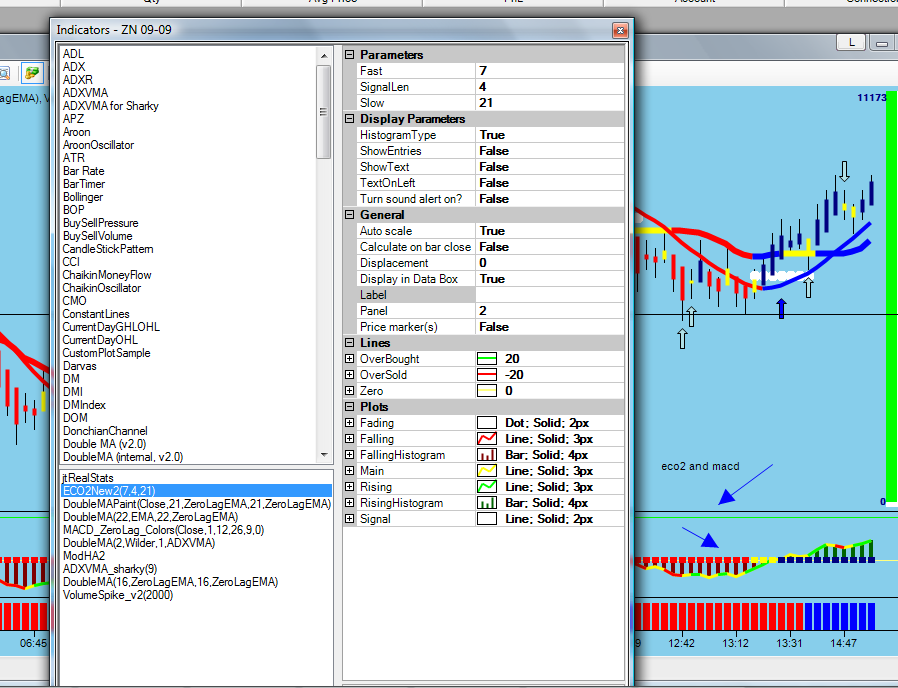Expand the OverSold line settings
The height and width of the screenshot is (688, 898).
(349, 375)
